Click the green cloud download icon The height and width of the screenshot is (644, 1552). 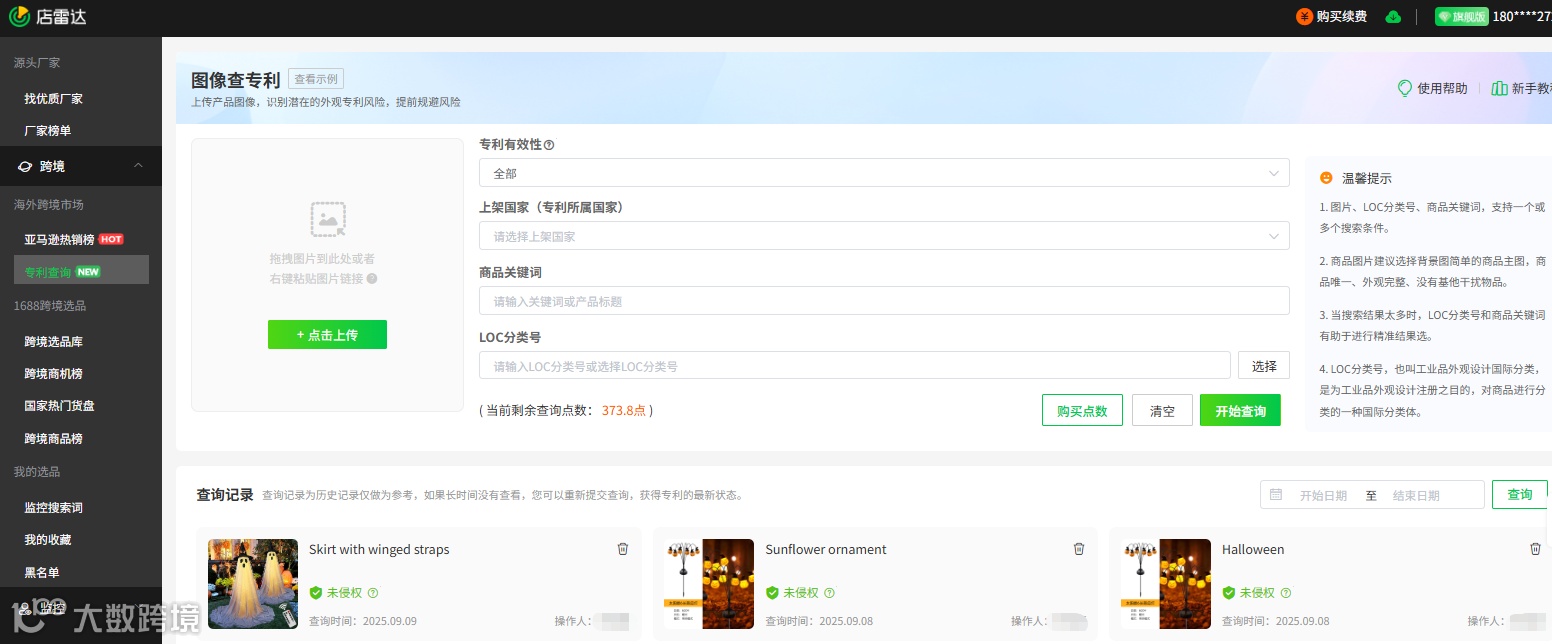(x=1393, y=16)
